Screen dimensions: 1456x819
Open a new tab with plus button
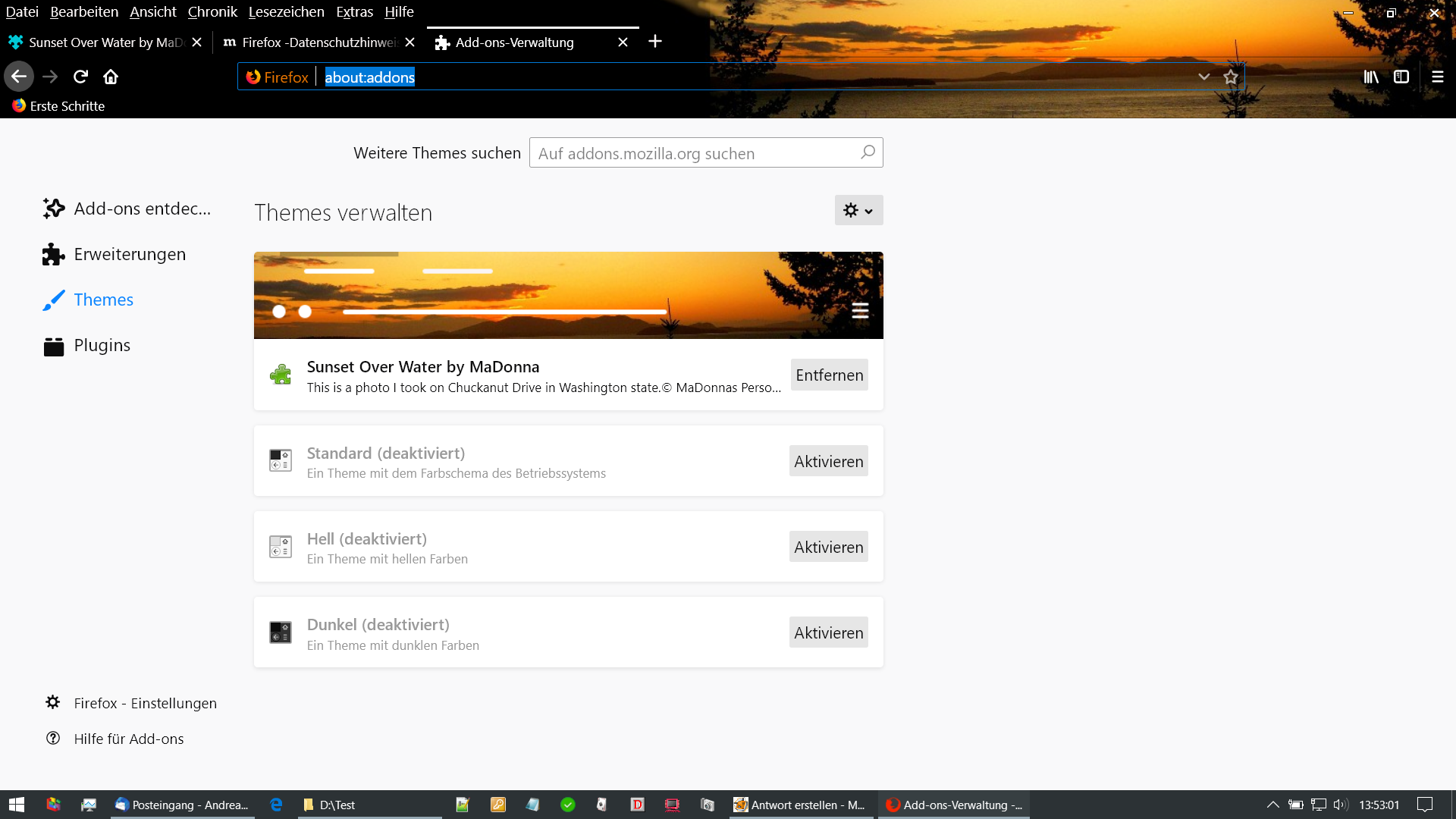point(655,42)
